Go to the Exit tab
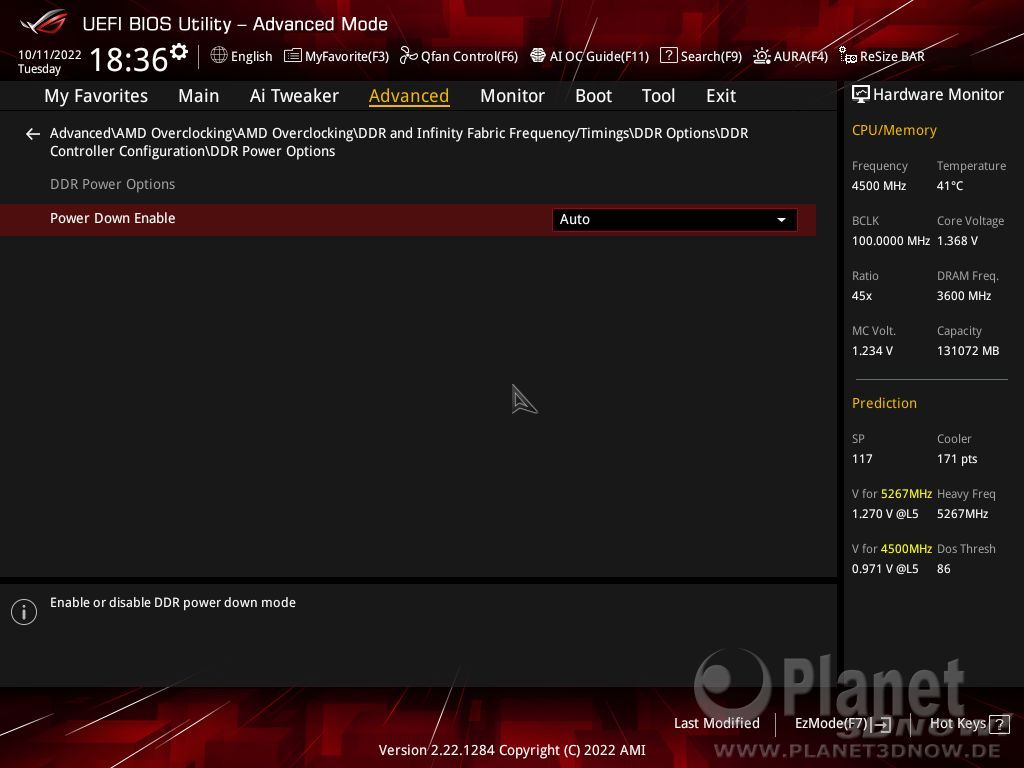The image size is (1024, 768). pyautogui.click(x=721, y=96)
